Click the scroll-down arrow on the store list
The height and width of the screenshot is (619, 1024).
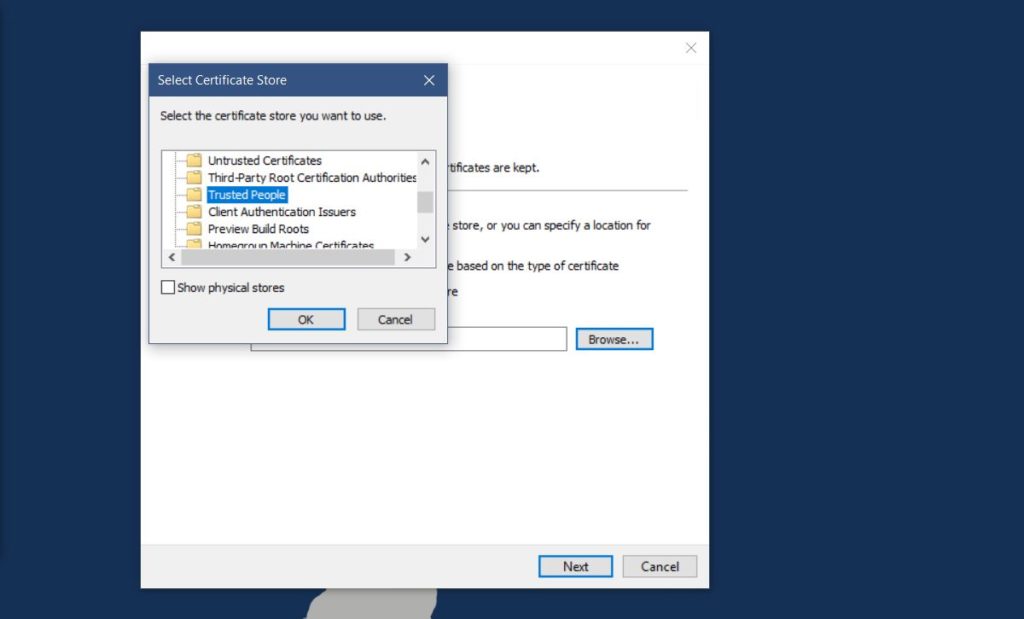click(424, 239)
